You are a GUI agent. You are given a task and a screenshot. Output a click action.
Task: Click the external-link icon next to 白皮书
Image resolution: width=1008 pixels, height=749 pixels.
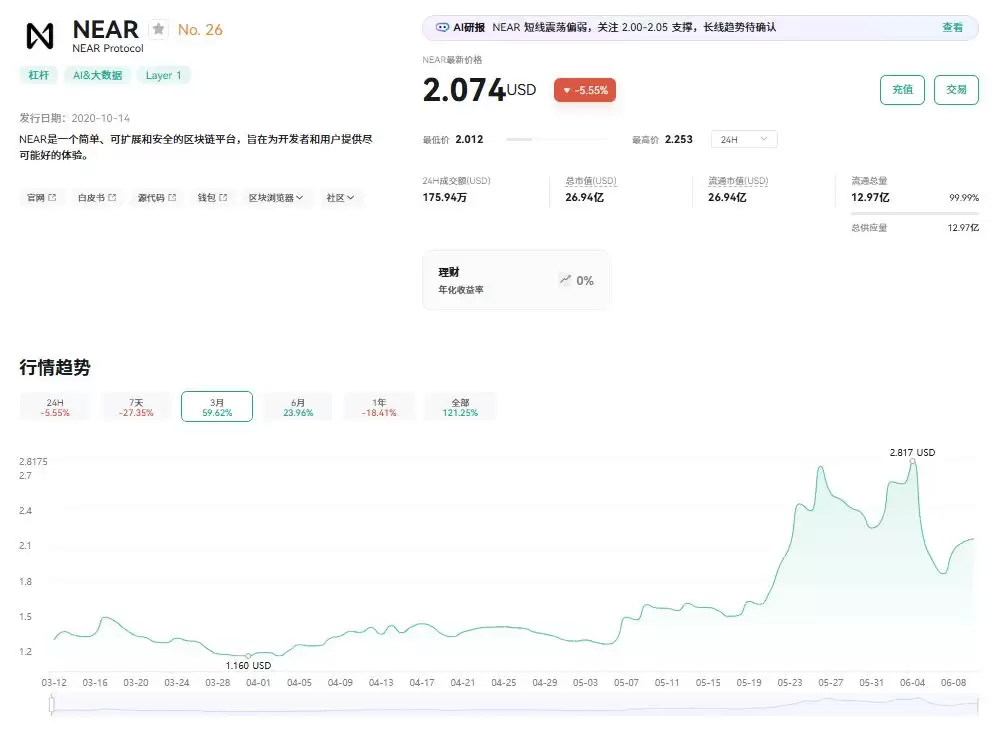click(112, 197)
